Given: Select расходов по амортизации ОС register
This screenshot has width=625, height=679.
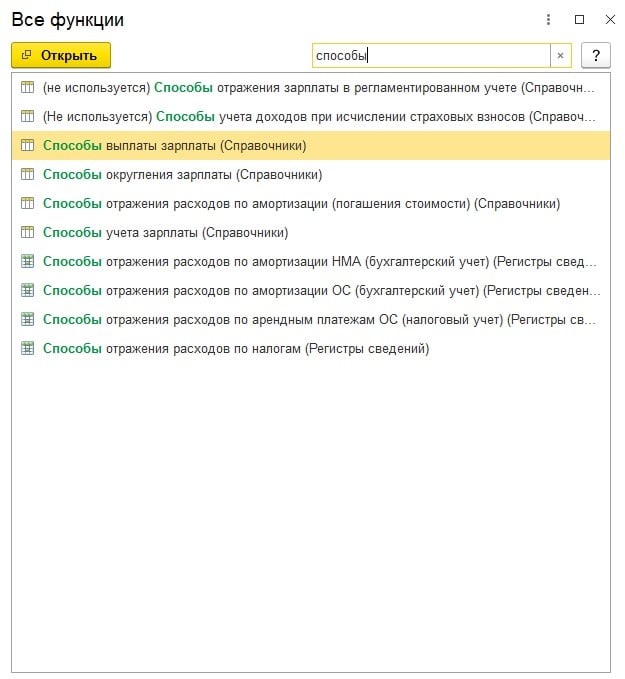Looking at the screenshot, I should (320, 291).
